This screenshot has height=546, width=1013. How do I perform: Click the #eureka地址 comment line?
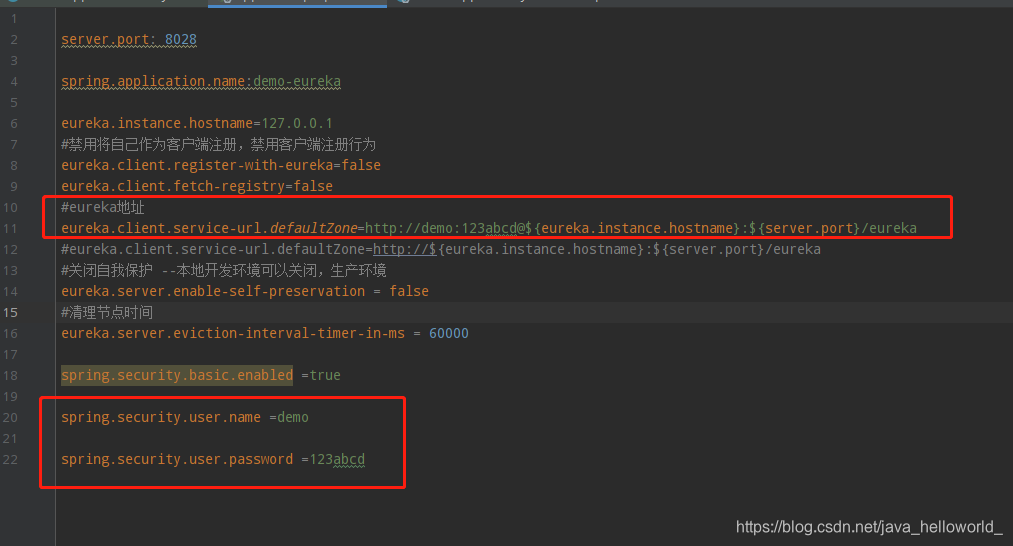tap(103, 207)
